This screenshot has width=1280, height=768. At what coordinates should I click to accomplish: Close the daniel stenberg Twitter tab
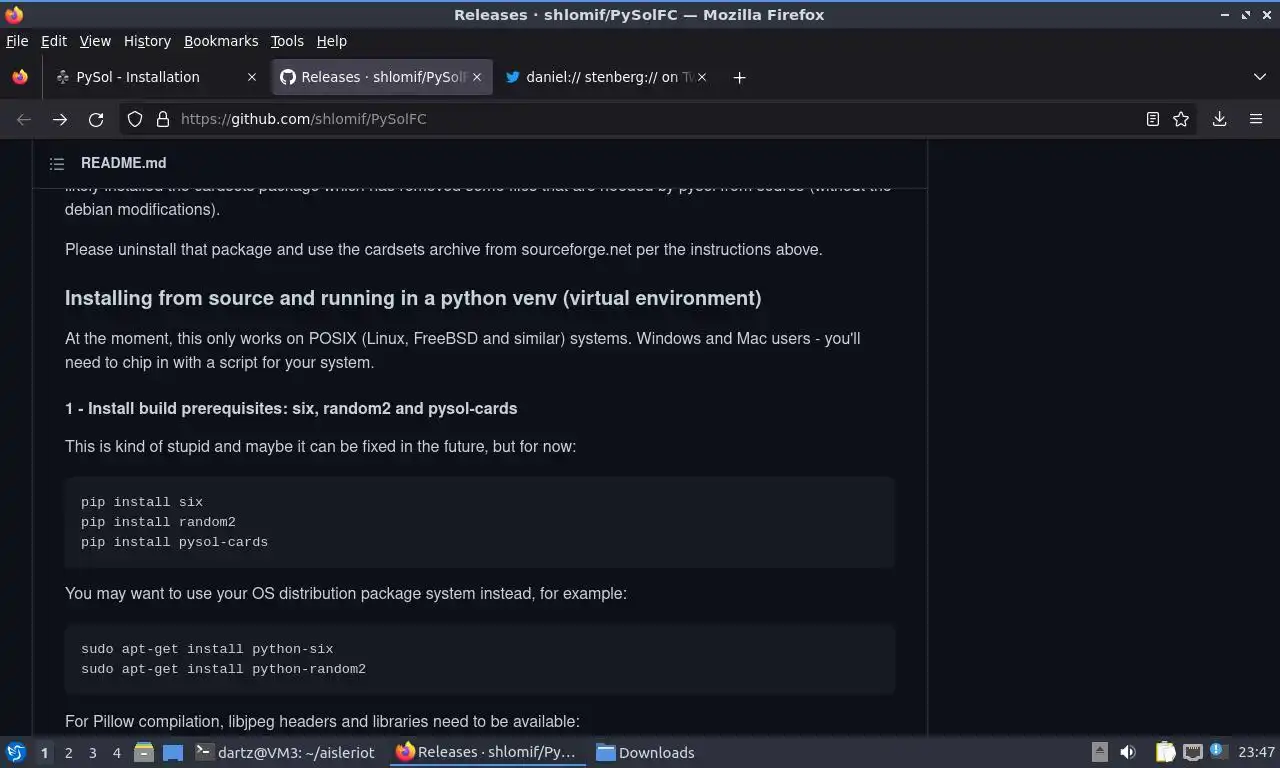(x=701, y=77)
